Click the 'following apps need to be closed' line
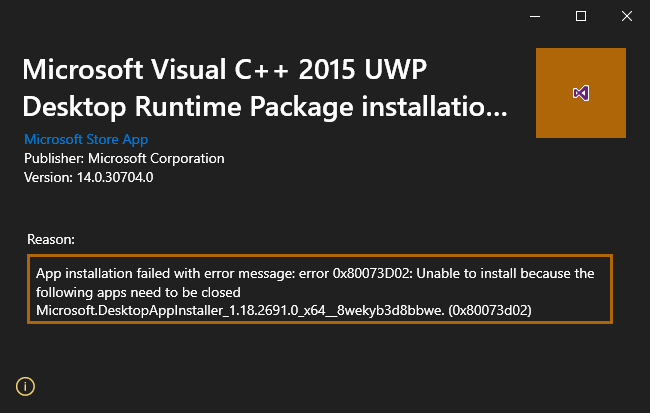650x413 pixels. [138, 292]
